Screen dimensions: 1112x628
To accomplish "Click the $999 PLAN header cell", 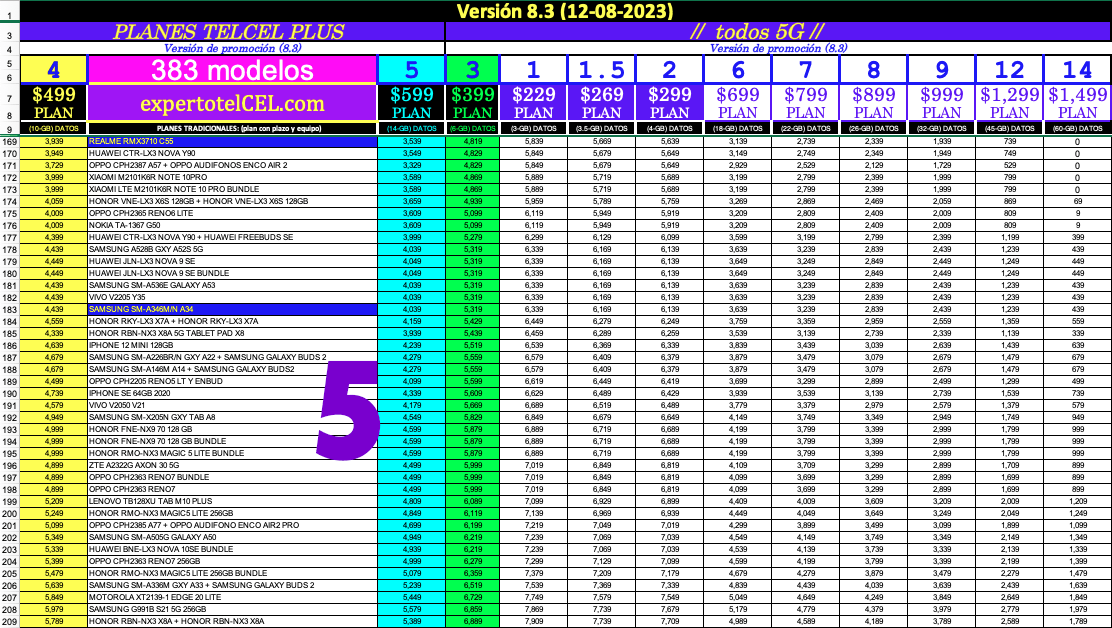I will (x=942, y=103).
